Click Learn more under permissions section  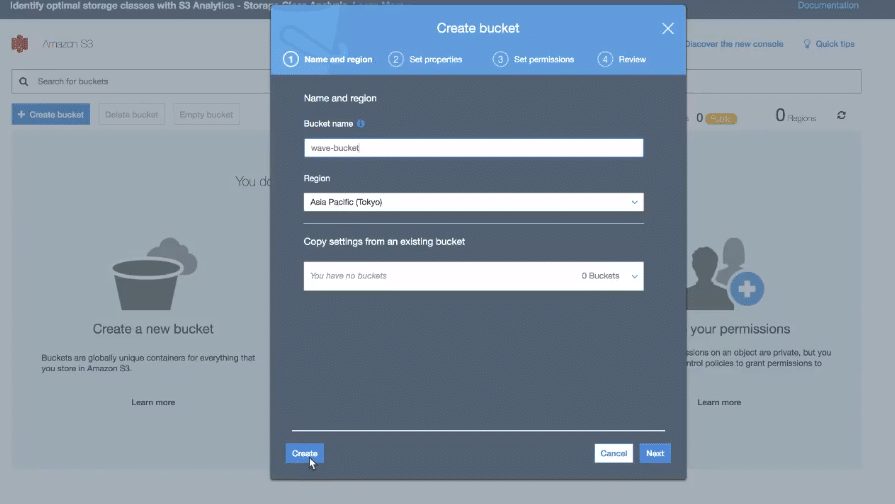click(719, 402)
